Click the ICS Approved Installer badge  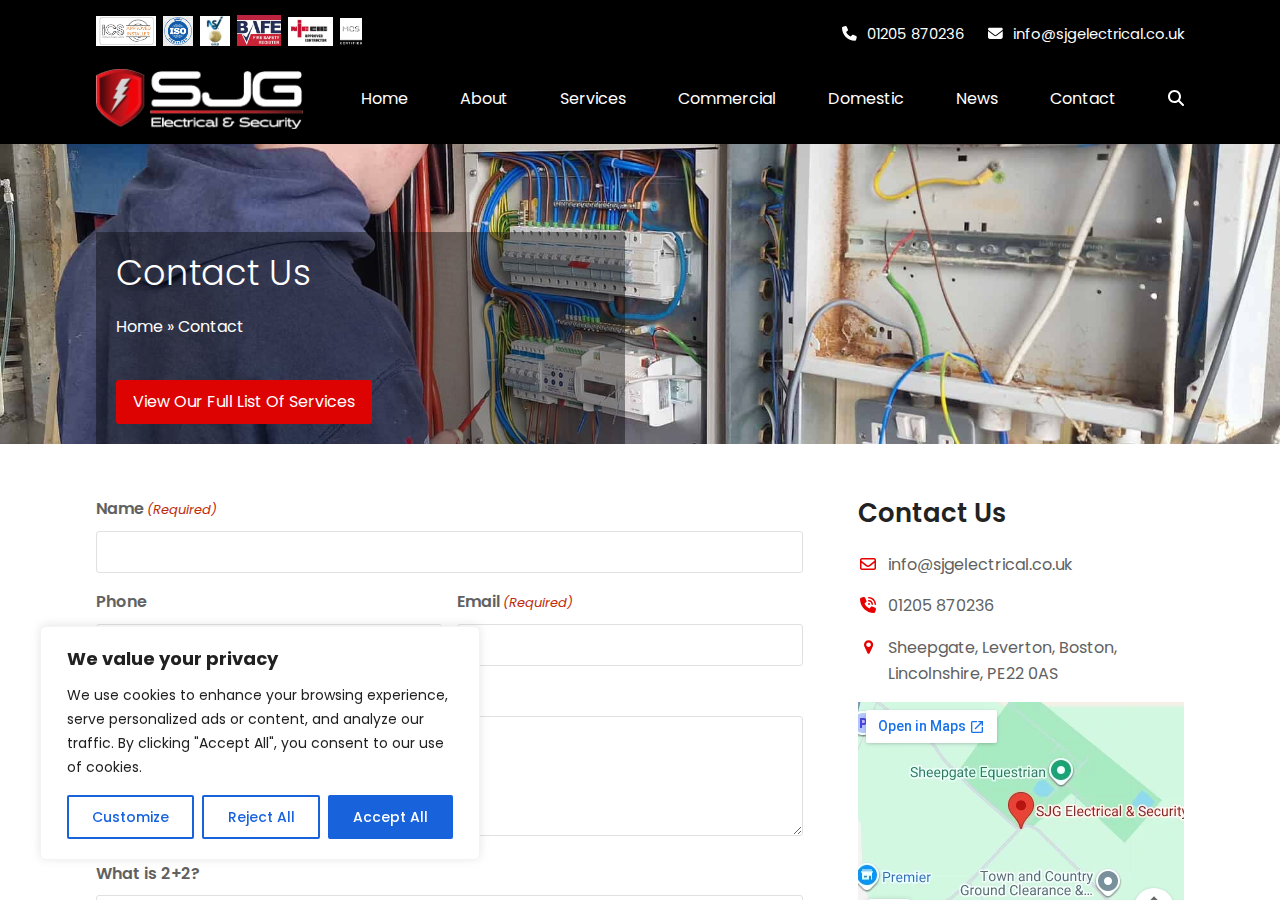pyautogui.click(x=126, y=31)
